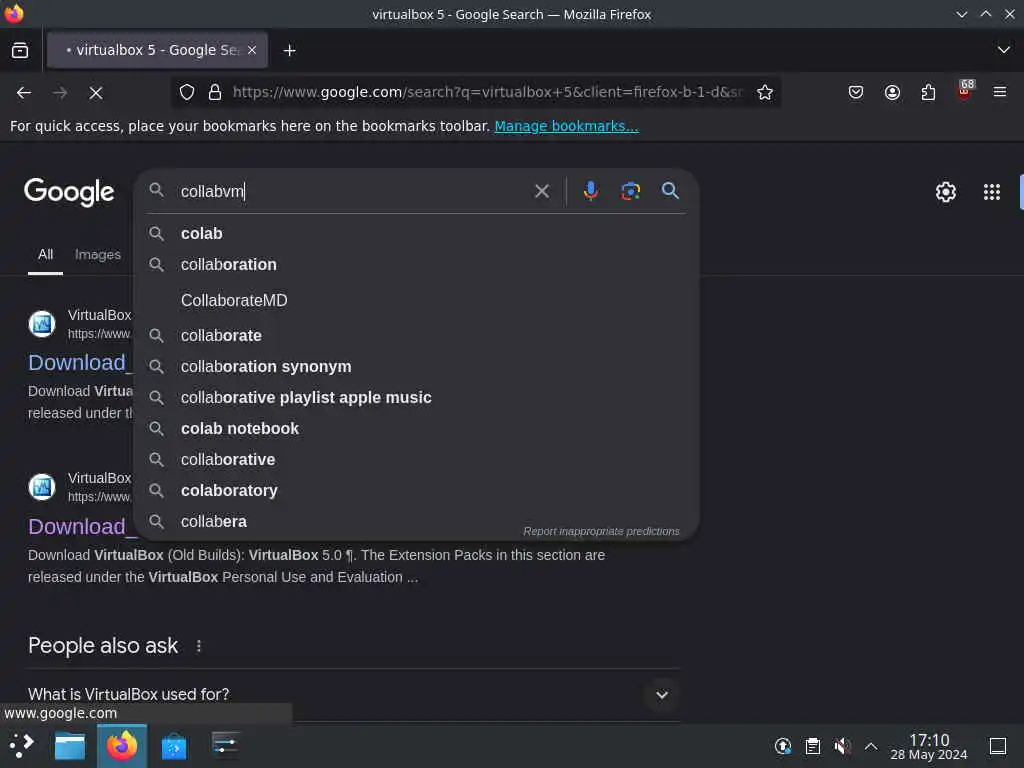This screenshot has width=1024, height=768.
Task: Choose the colab suggestion
Action: [416, 233]
